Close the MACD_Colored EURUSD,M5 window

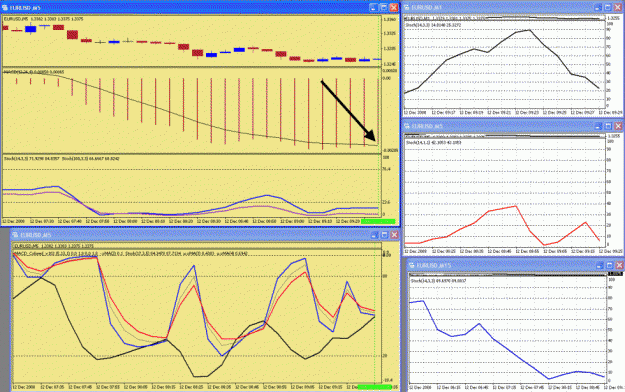394,235
